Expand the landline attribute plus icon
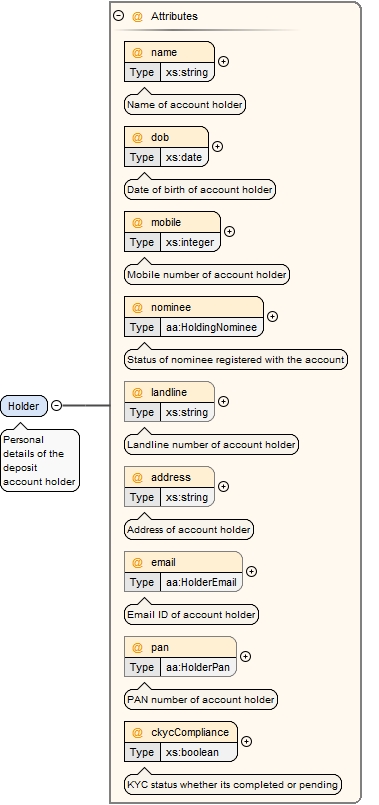This screenshot has width=379, height=805. point(223,401)
